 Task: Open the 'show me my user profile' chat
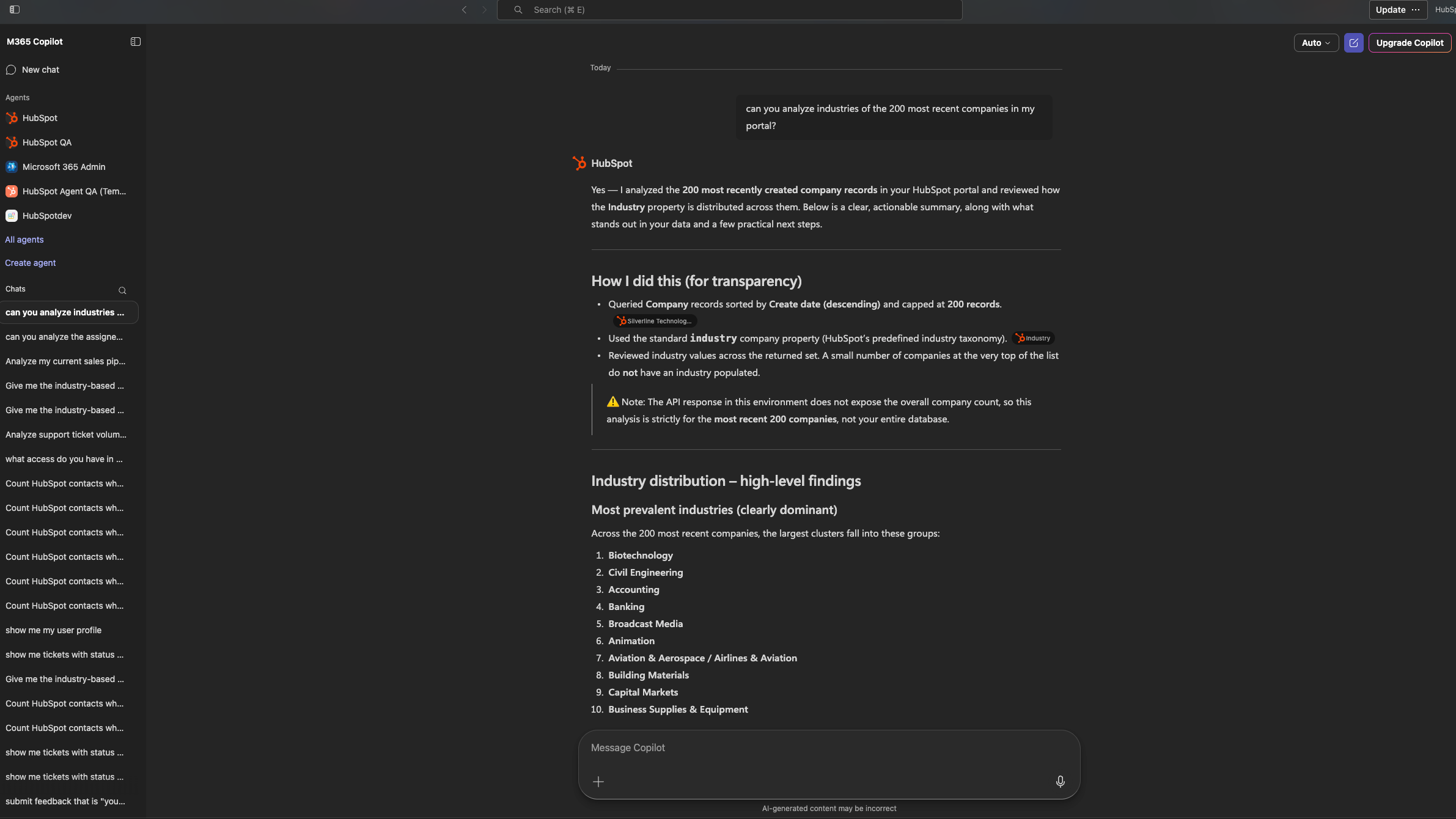pos(53,630)
